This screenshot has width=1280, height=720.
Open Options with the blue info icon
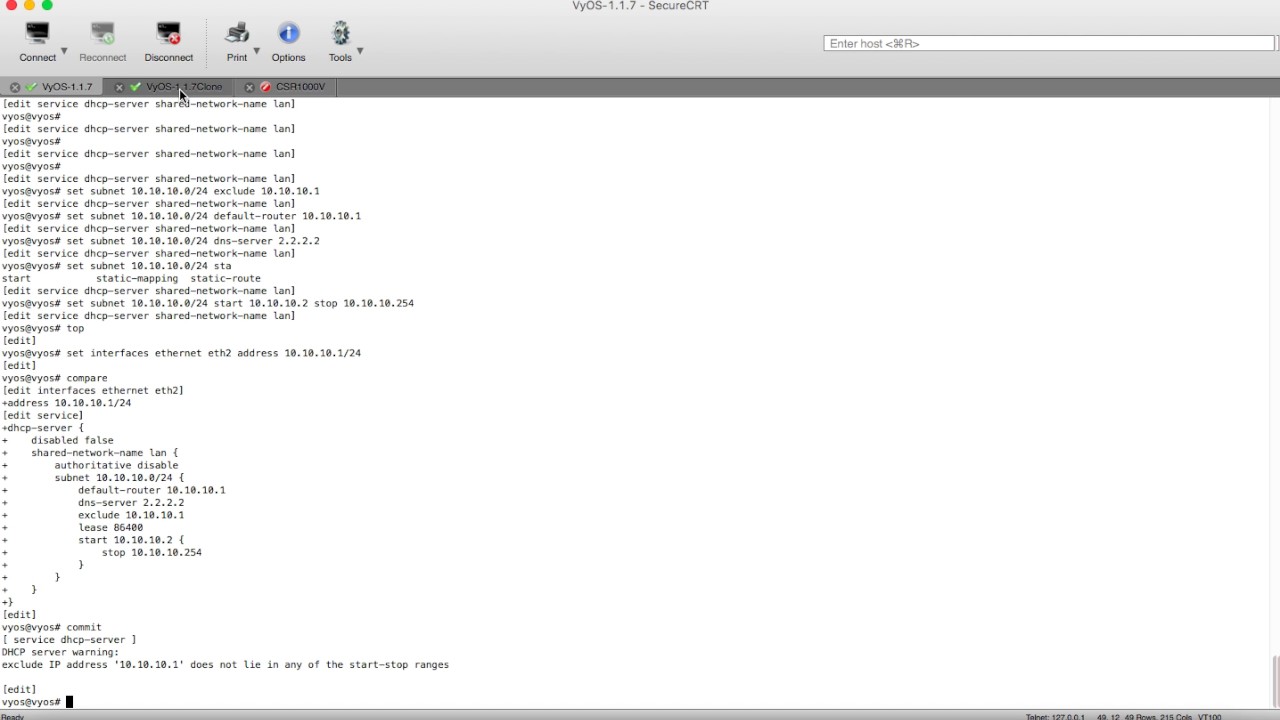pos(289,34)
